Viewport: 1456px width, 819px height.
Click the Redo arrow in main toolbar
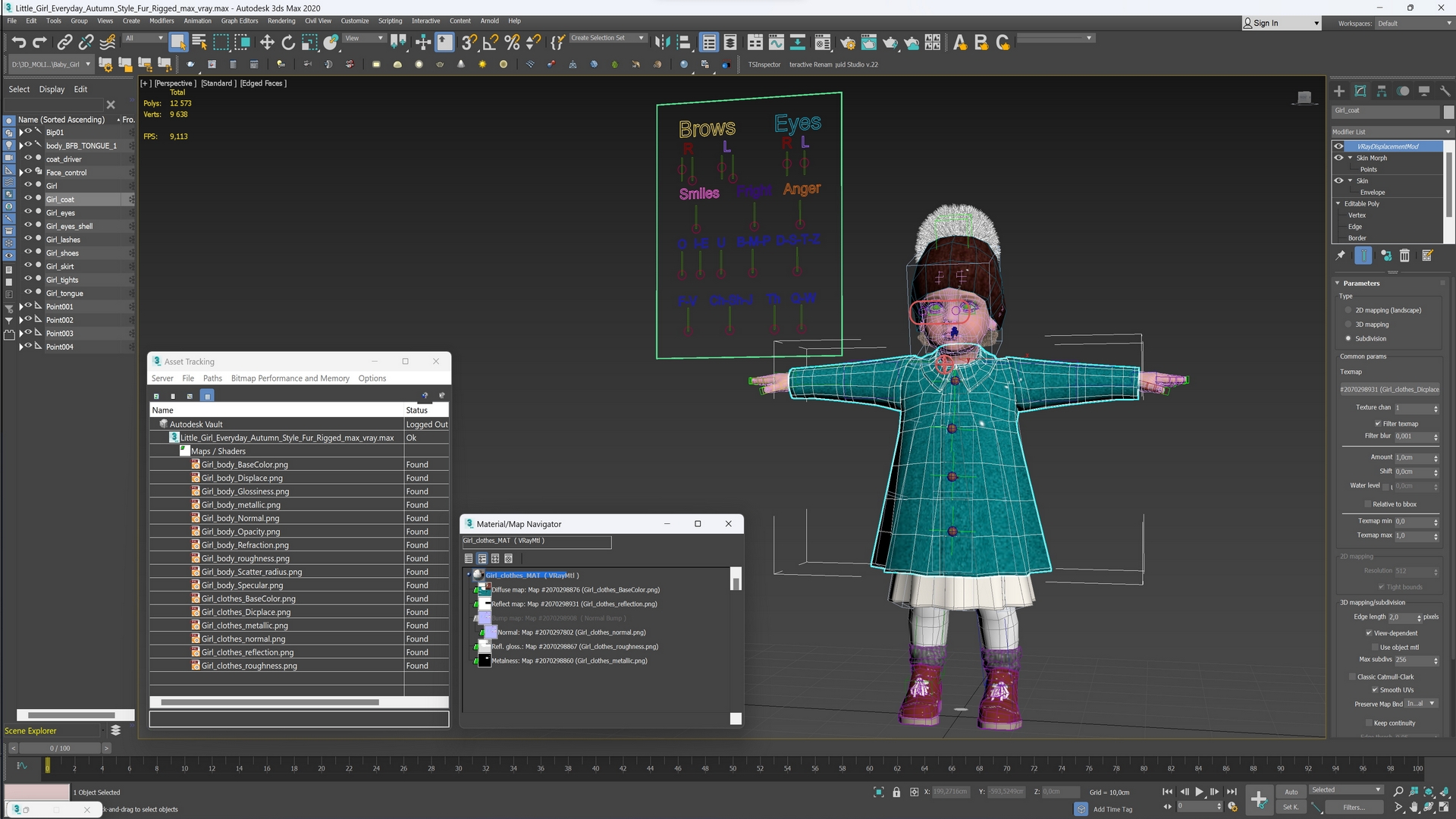[x=40, y=42]
